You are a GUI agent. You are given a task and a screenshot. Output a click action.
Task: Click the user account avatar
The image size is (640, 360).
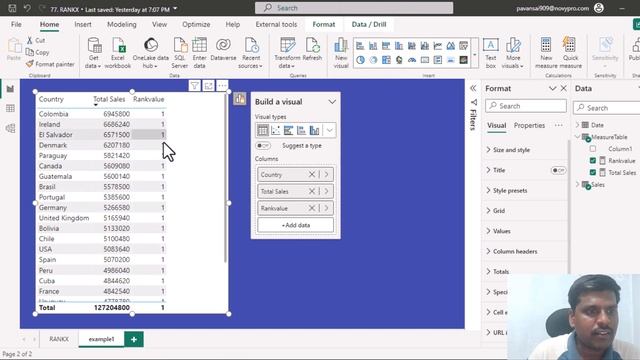[599, 8]
